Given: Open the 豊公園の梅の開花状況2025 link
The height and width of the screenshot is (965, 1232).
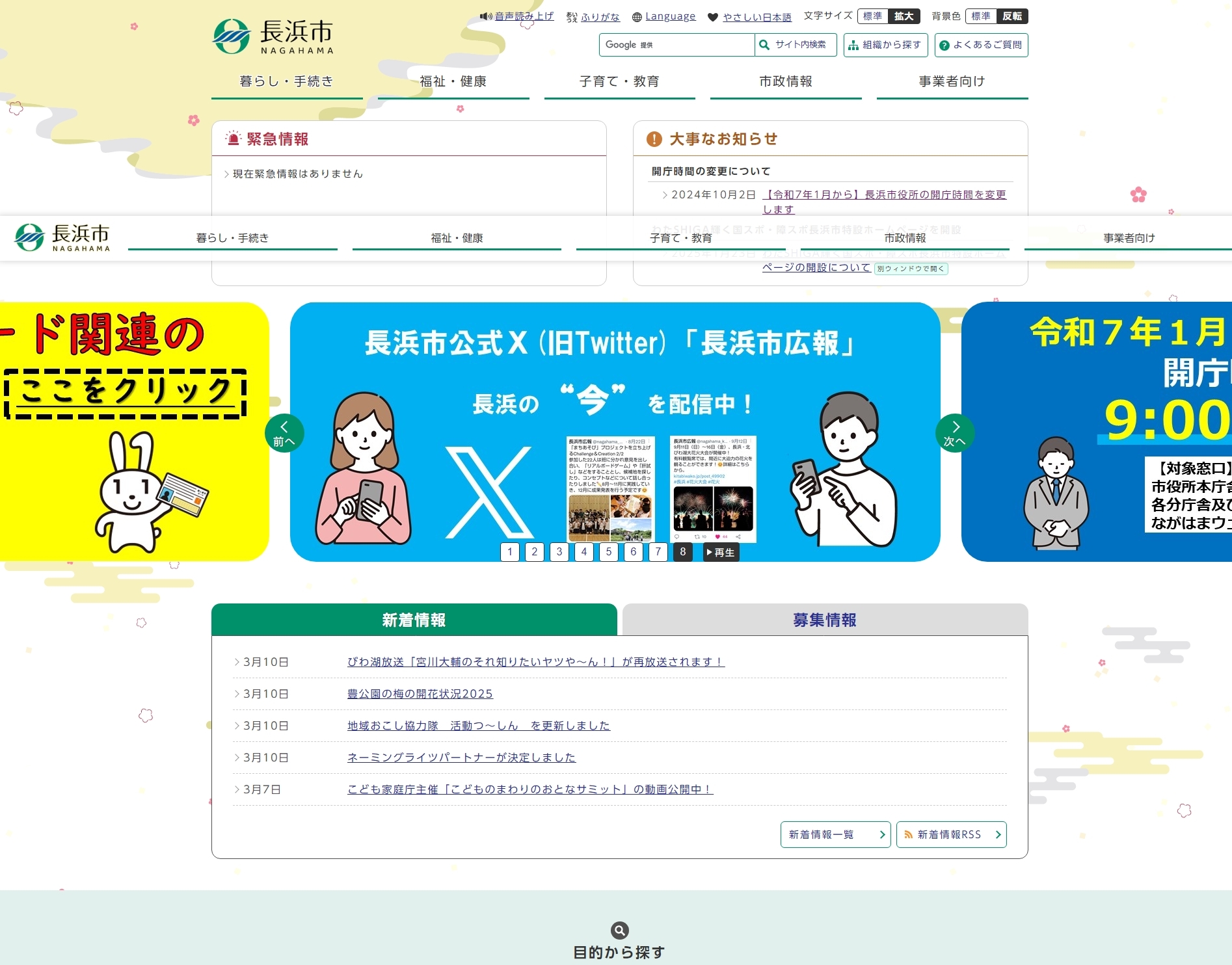Looking at the screenshot, I should (x=419, y=694).
